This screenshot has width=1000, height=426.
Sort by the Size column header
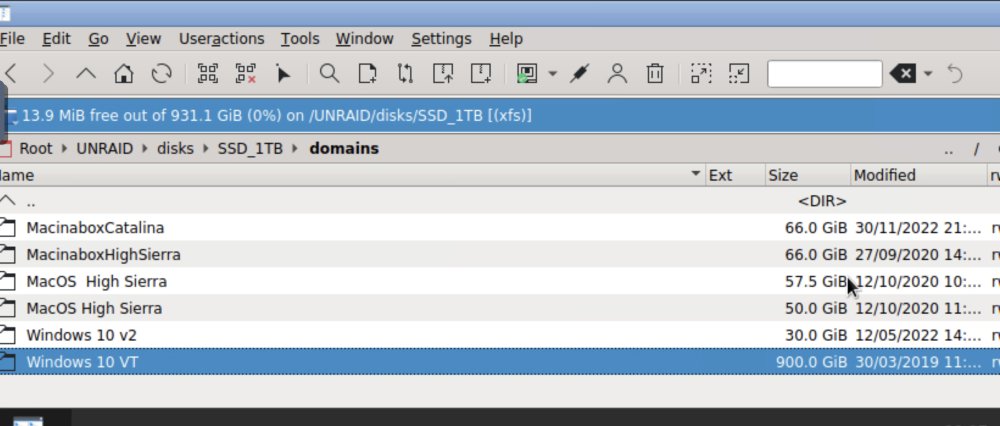[808, 175]
